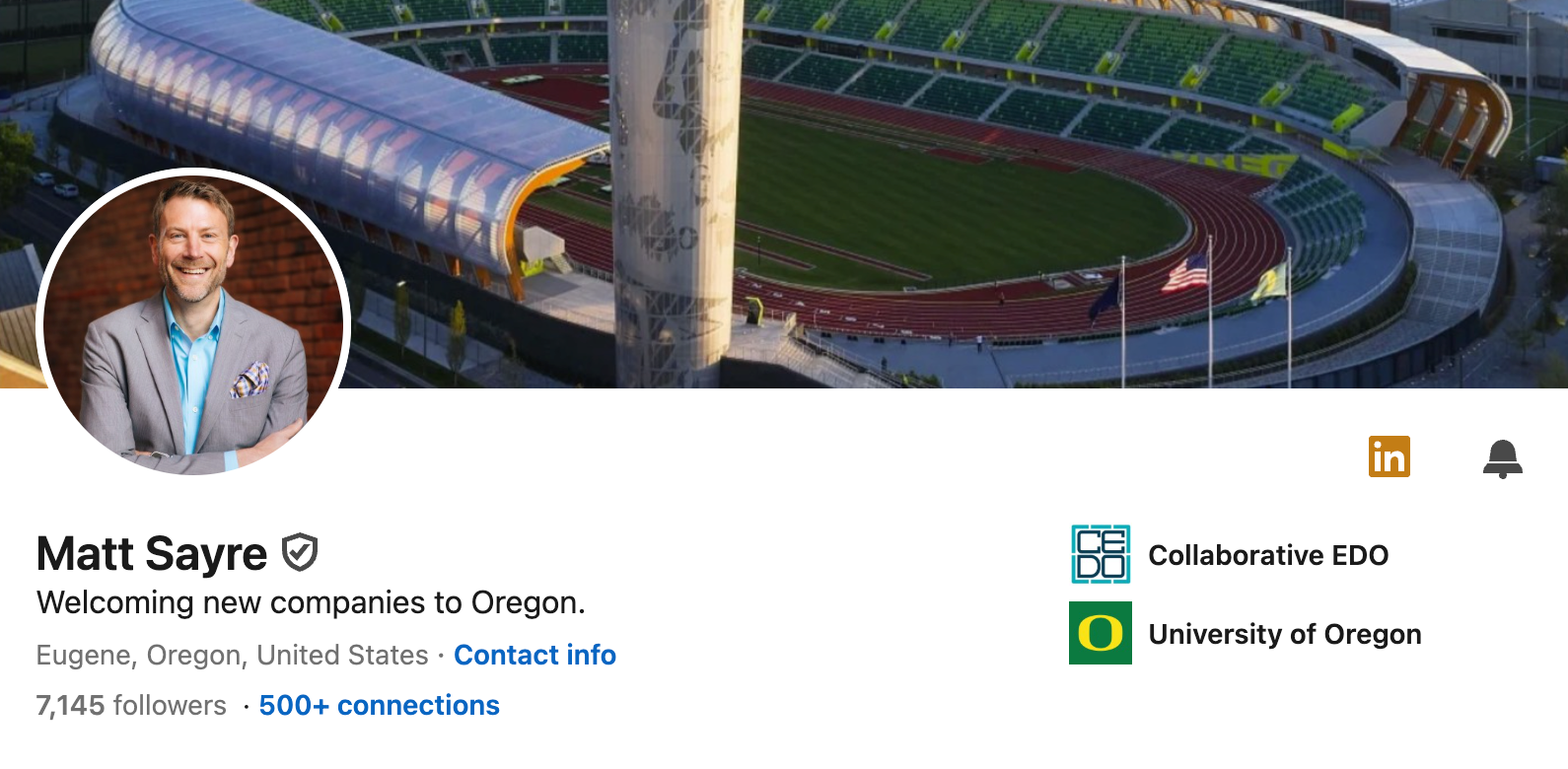
Task: Click the yellow-green Oregon flag in the banner
Action: pyautogui.click(x=1269, y=282)
